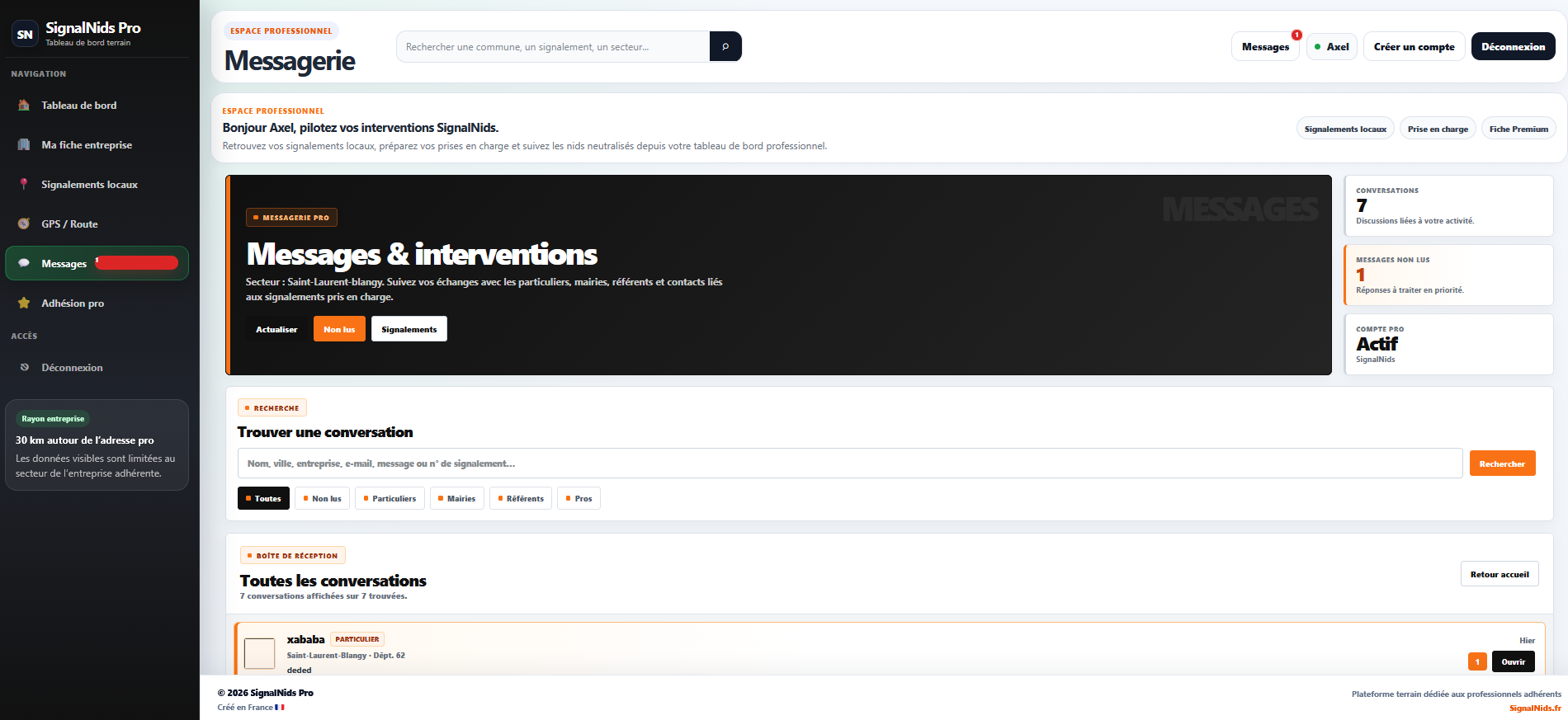
Task: Click the Signalements locaux pin icon
Action: pos(24,185)
